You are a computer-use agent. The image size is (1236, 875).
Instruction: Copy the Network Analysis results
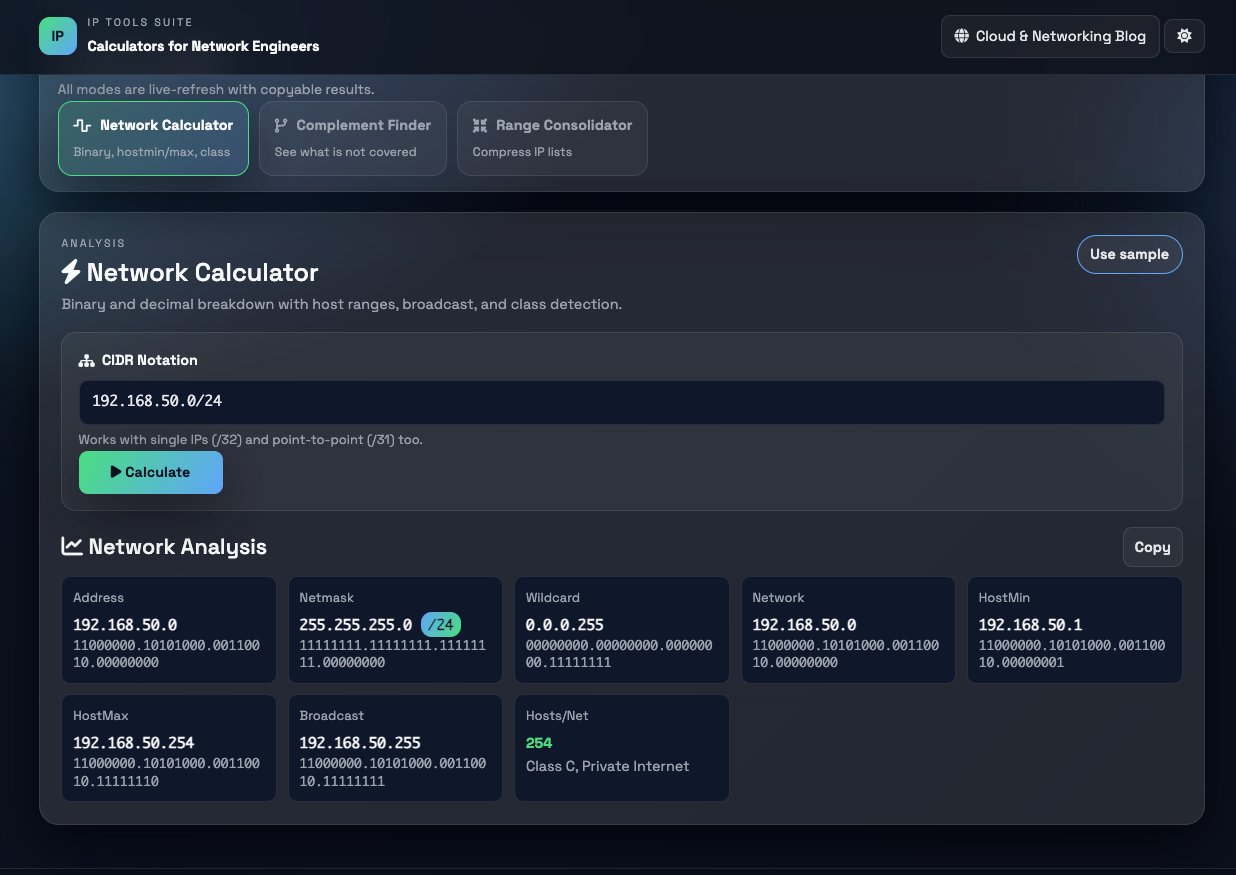coord(1152,547)
